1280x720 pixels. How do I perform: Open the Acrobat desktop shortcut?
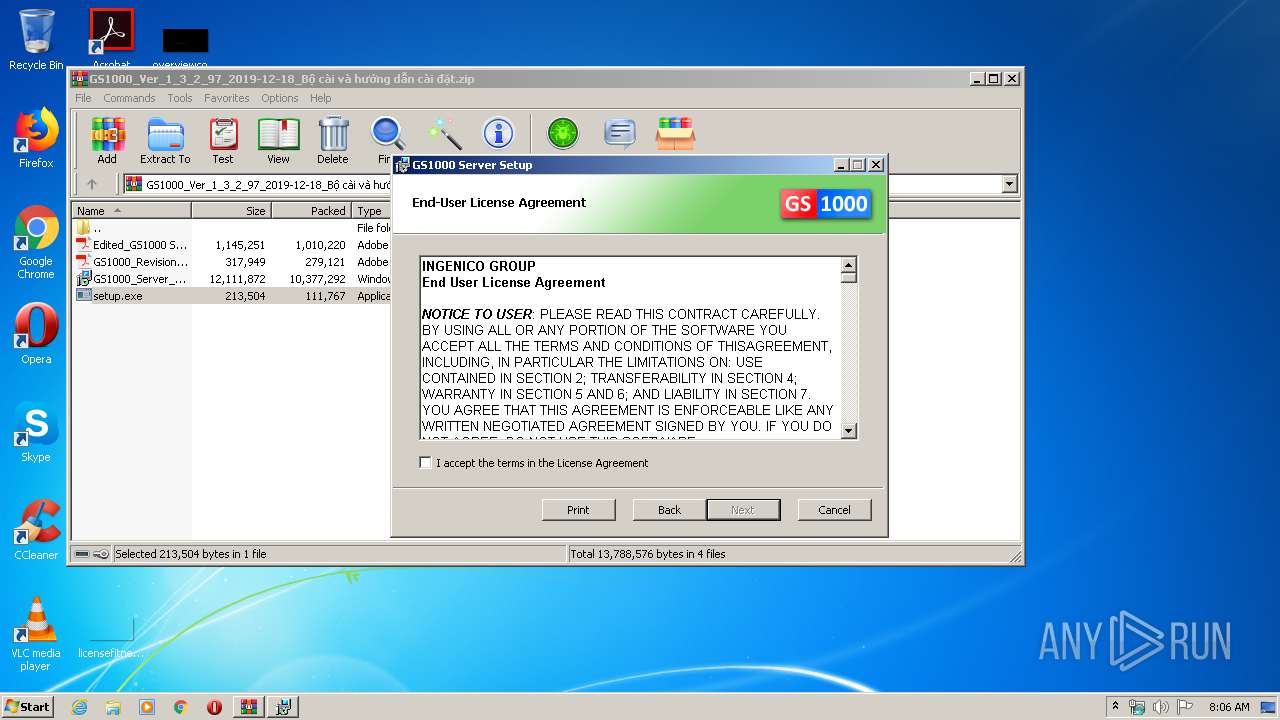tap(112, 40)
